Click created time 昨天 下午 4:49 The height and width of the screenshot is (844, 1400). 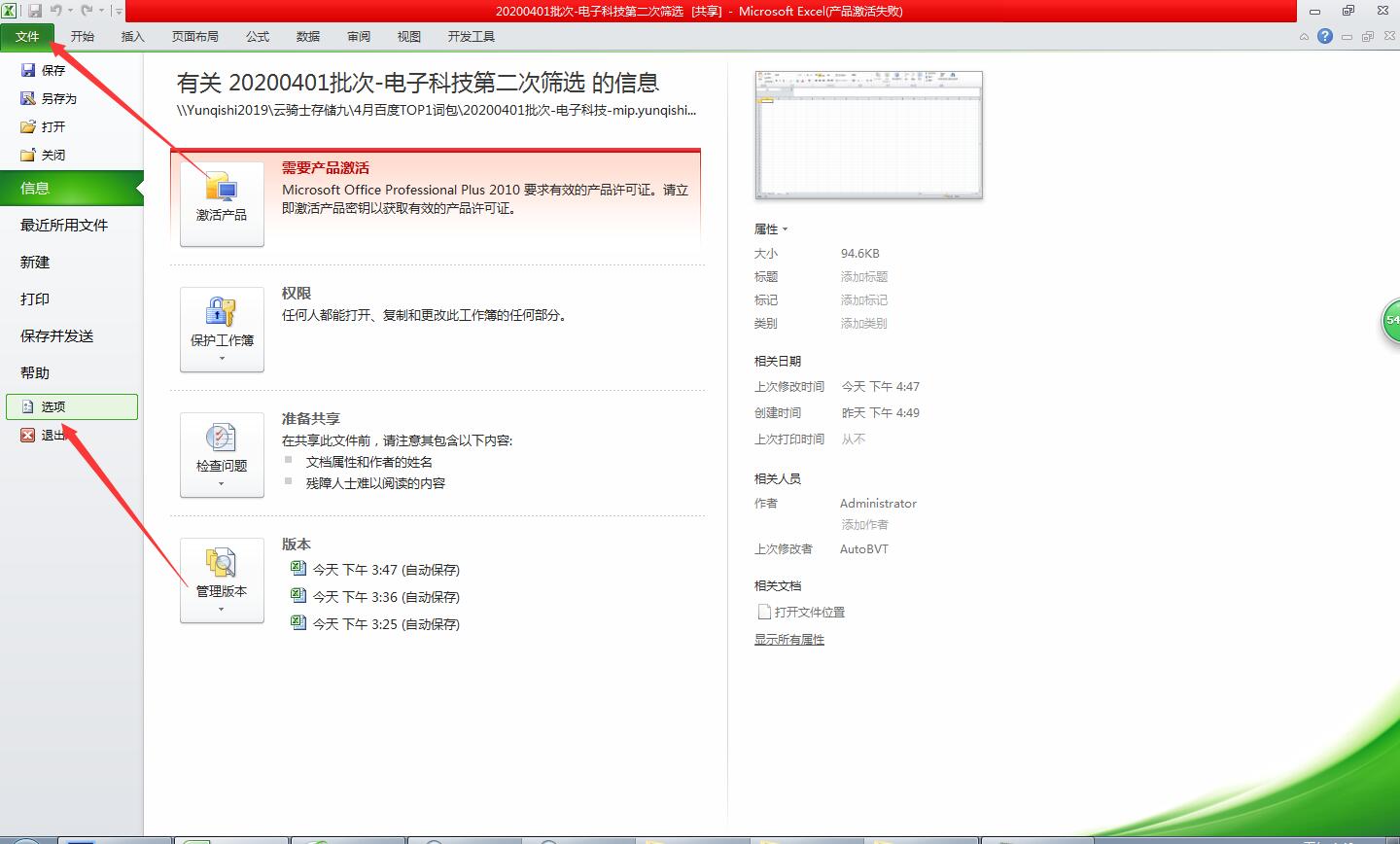[x=881, y=413]
